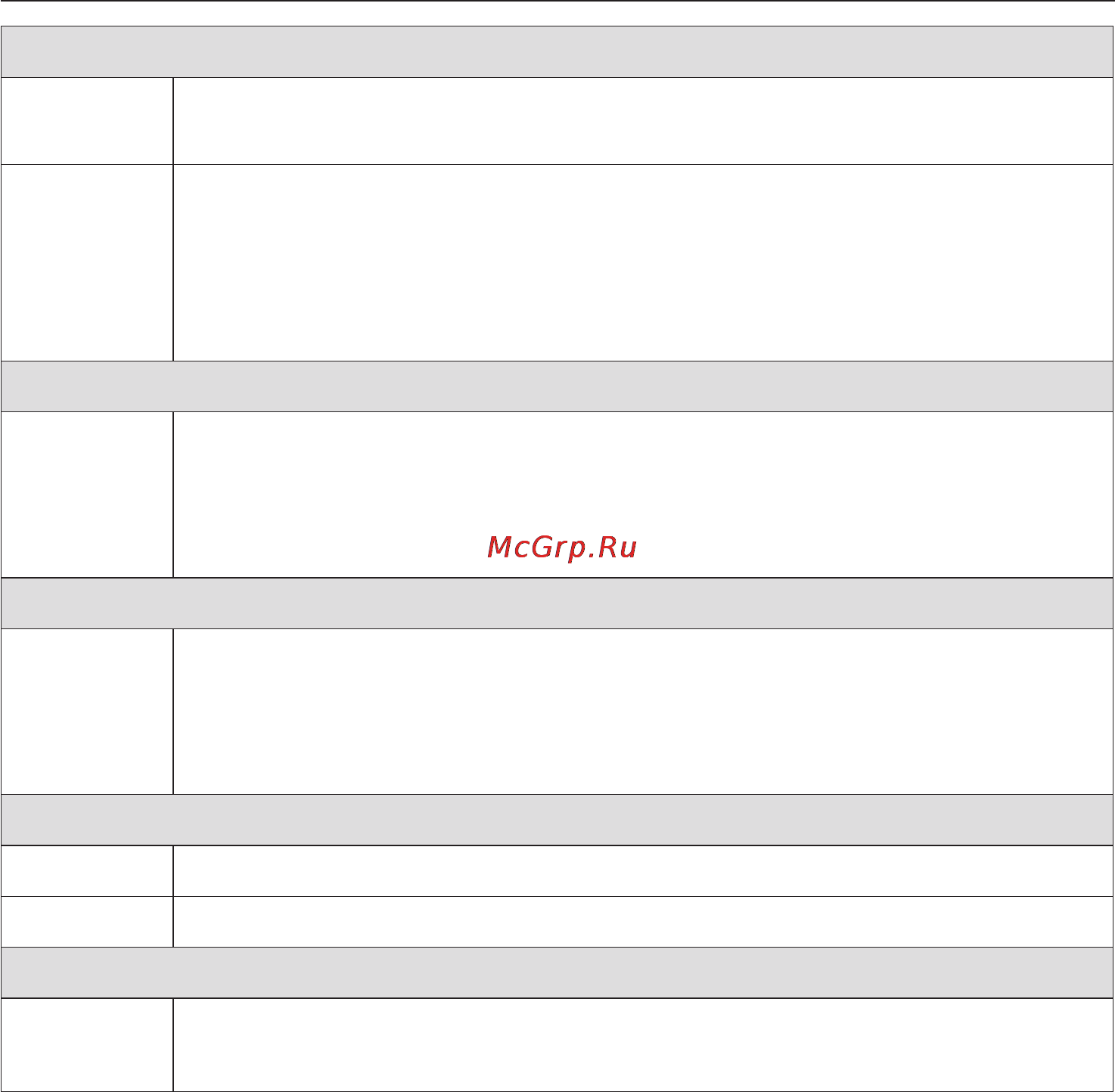
Task: Click narrow cell directly below fourth gray header
Action: (x=87, y=871)
